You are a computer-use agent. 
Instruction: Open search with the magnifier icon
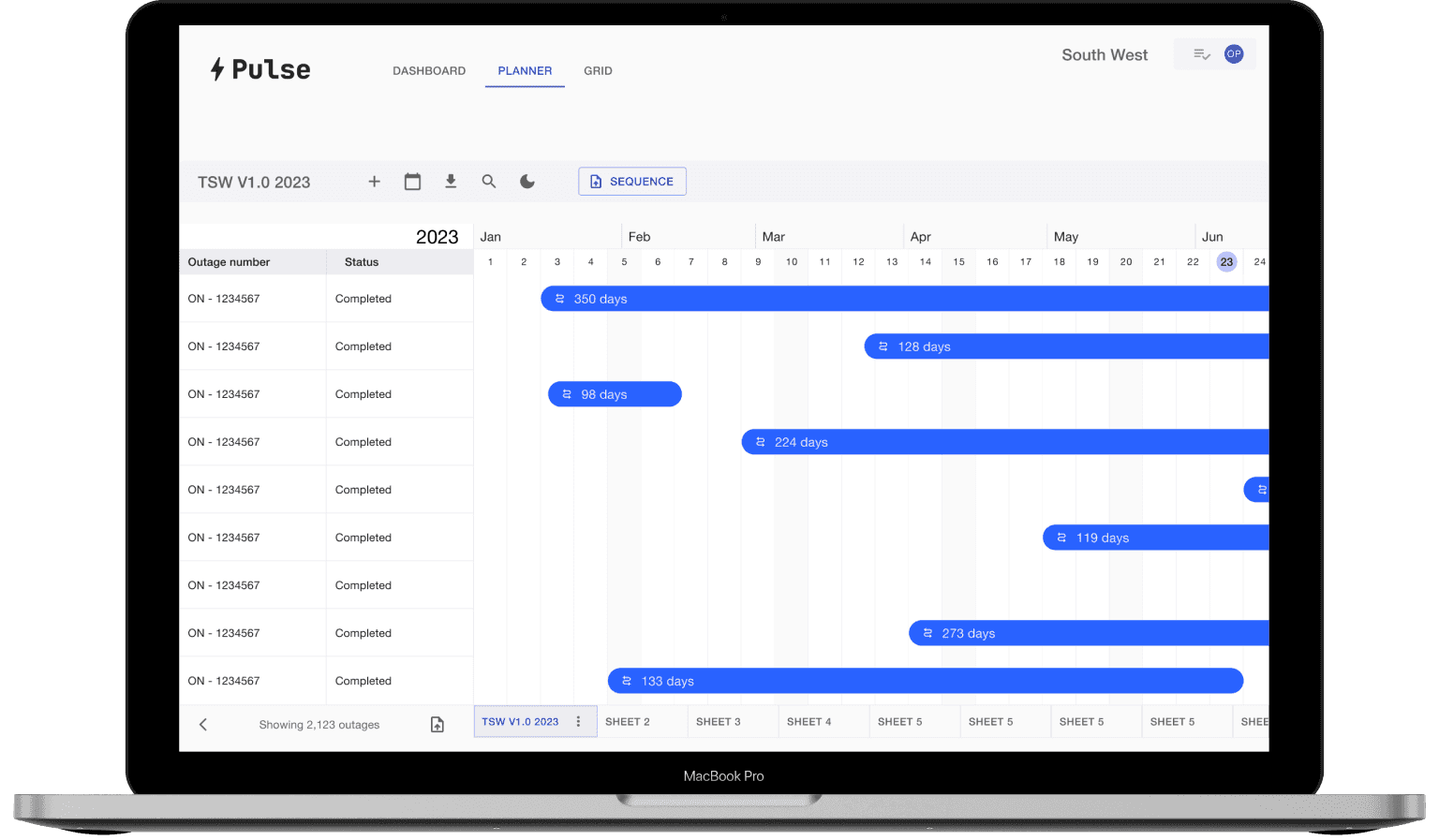pyautogui.click(x=489, y=182)
